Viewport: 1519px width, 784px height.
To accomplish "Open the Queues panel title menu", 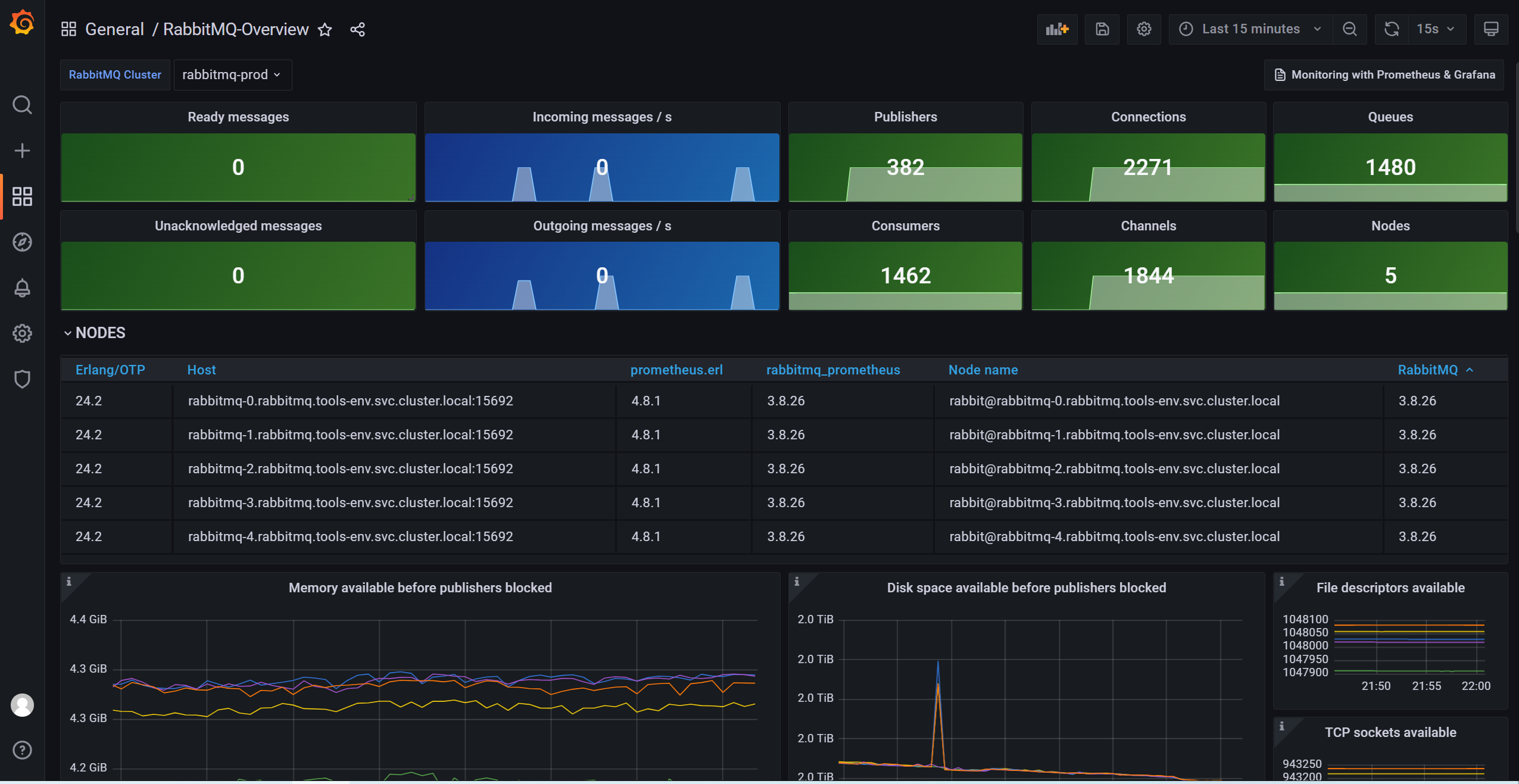I will 1390,117.
